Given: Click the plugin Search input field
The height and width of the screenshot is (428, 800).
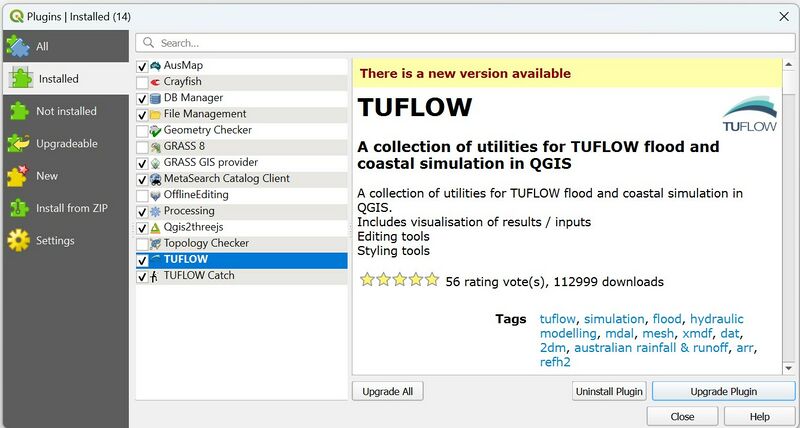Looking at the screenshot, I should pos(470,43).
